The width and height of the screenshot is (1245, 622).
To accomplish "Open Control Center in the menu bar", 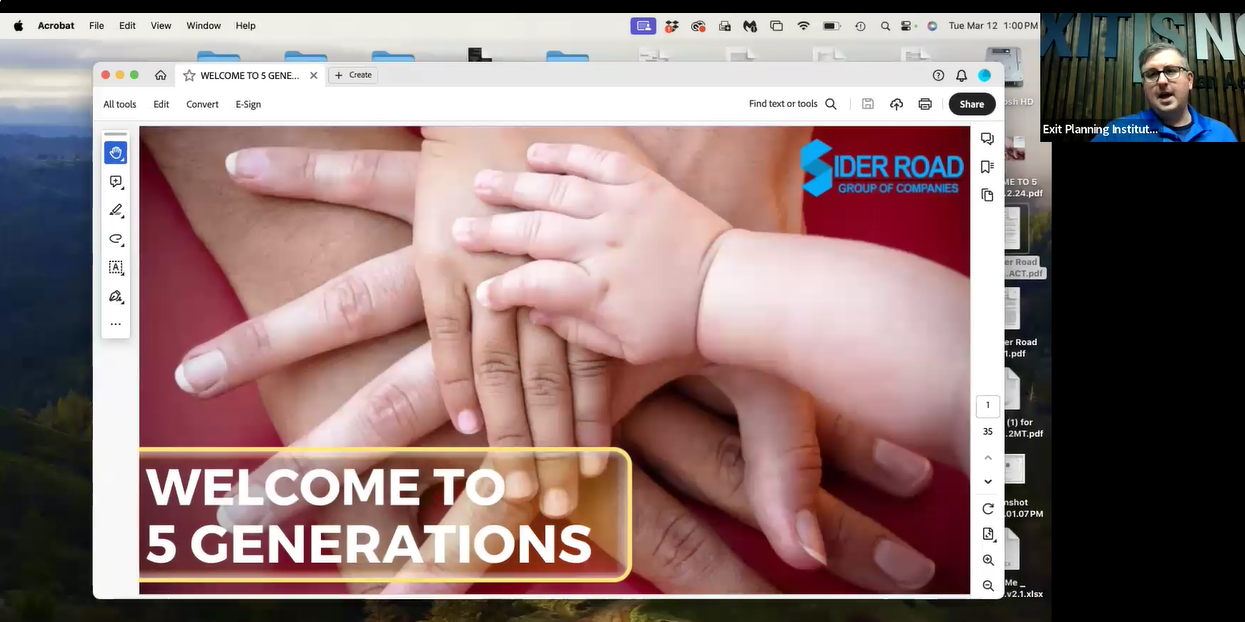I will click(908, 26).
